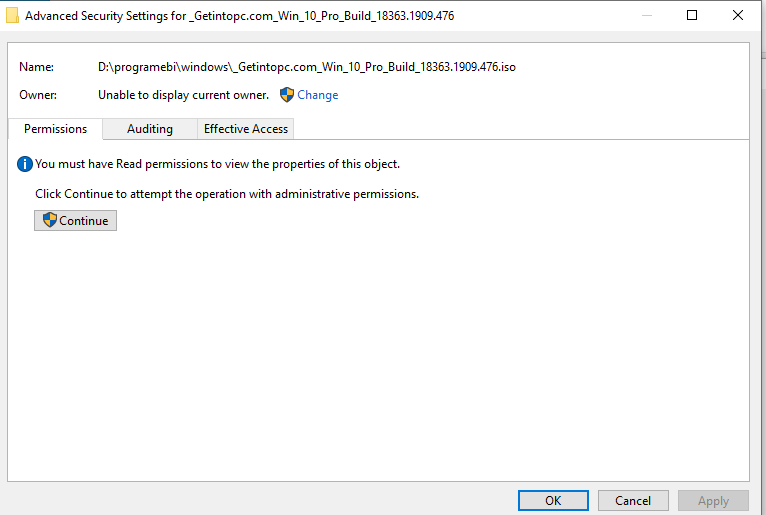Close the Advanced Security Settings window
Viewport: 766px width, 515px height.
pos(738,15)
